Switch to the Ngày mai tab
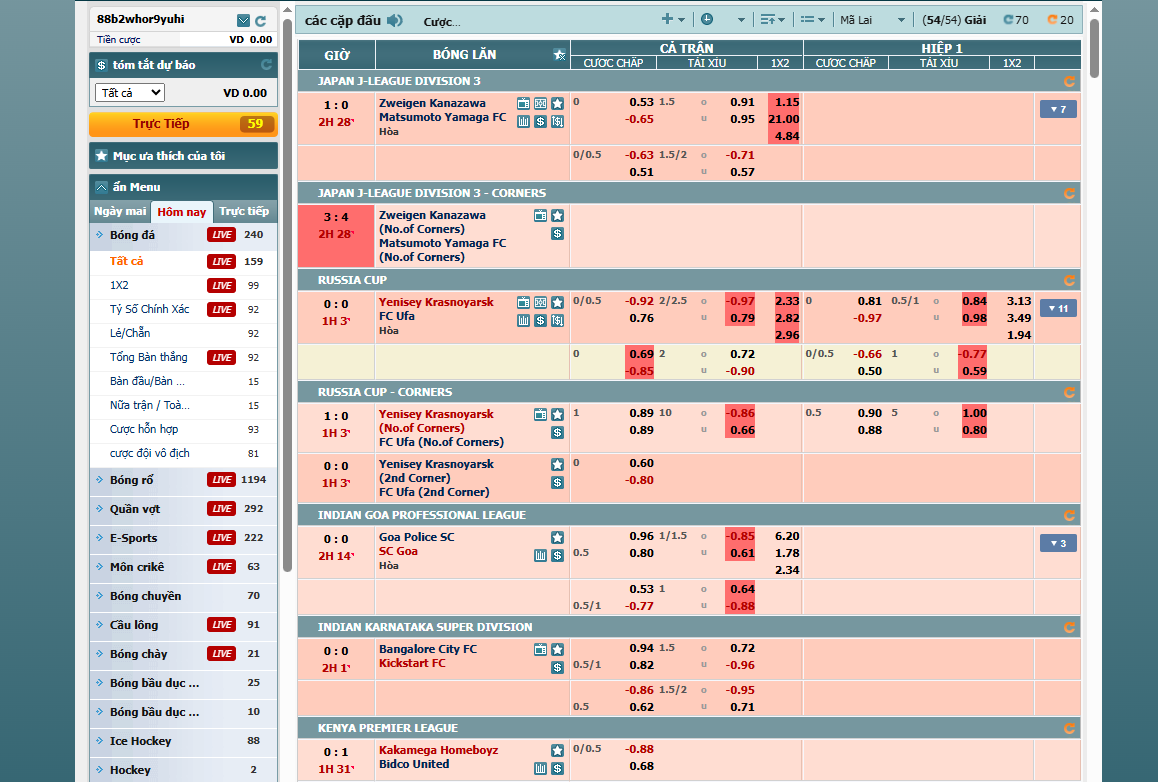 pyautogui.click(x=121, y=212)
